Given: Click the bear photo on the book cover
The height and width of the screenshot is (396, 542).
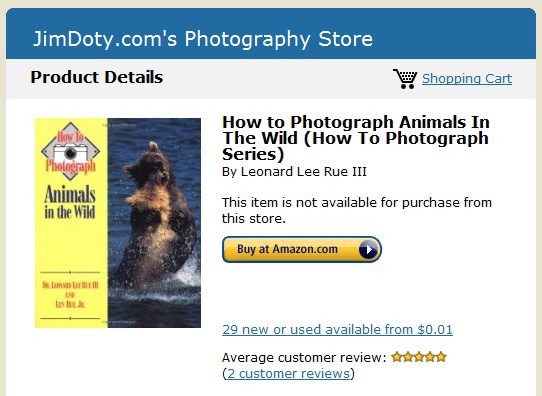Looking at the screenshot, I should [x=154, y=223].
